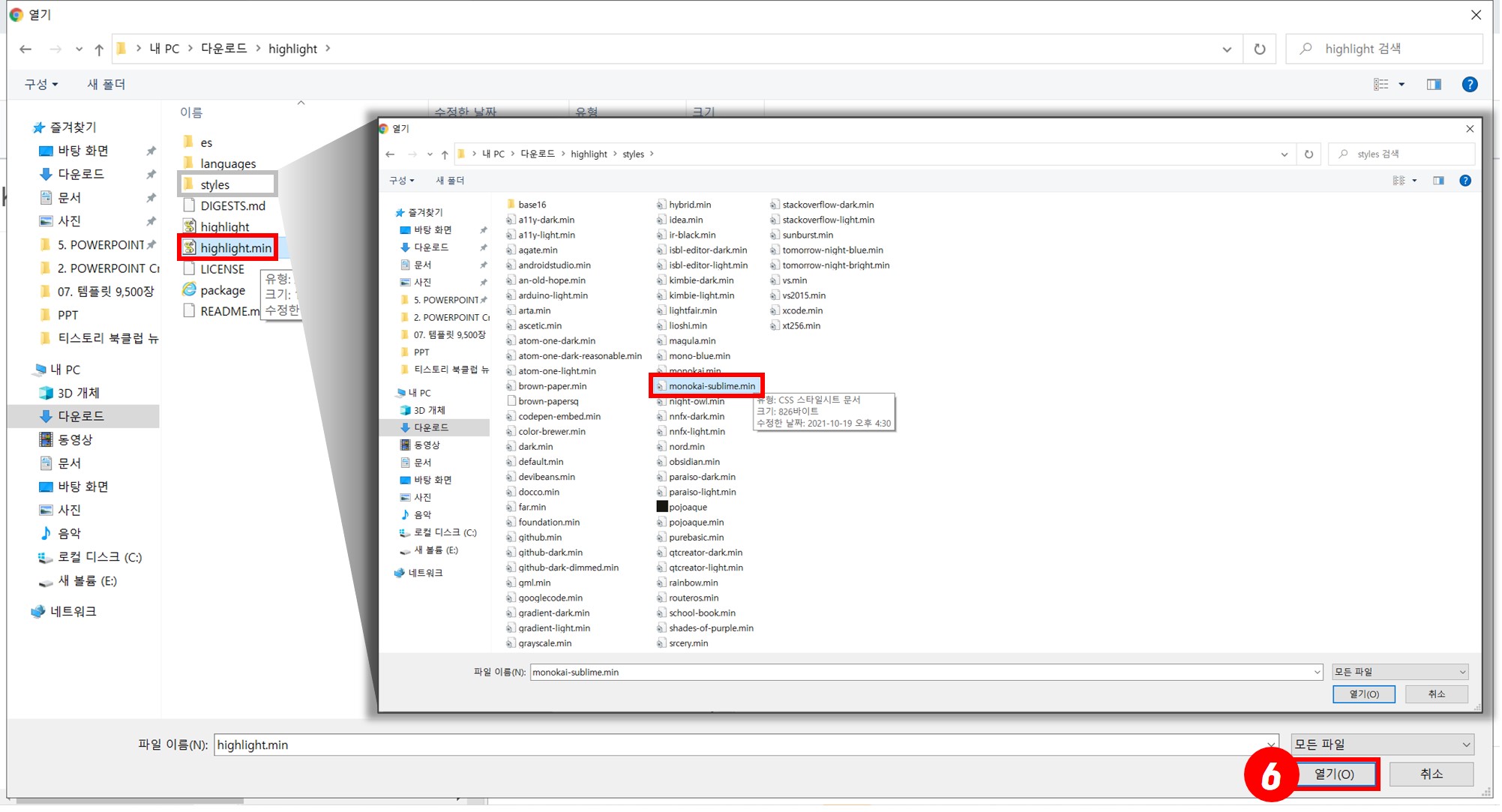This screenshot has height=812, width=1502.
Task: Select 다운로드 under 내 PC in styles dialog sidebar
Action: (x=431, y=427)
